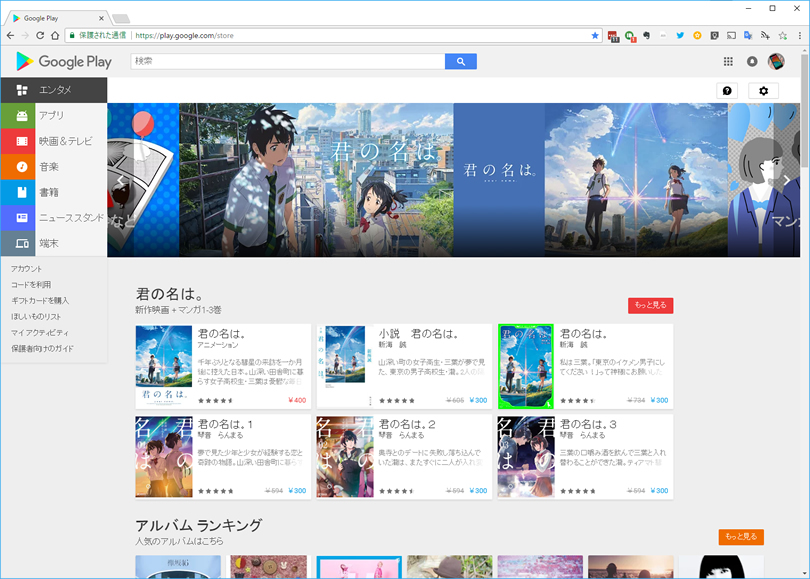This screenshot has width=810, height=579.
Task: Click the アルバム ランキング heading
Action: (199, 525)
